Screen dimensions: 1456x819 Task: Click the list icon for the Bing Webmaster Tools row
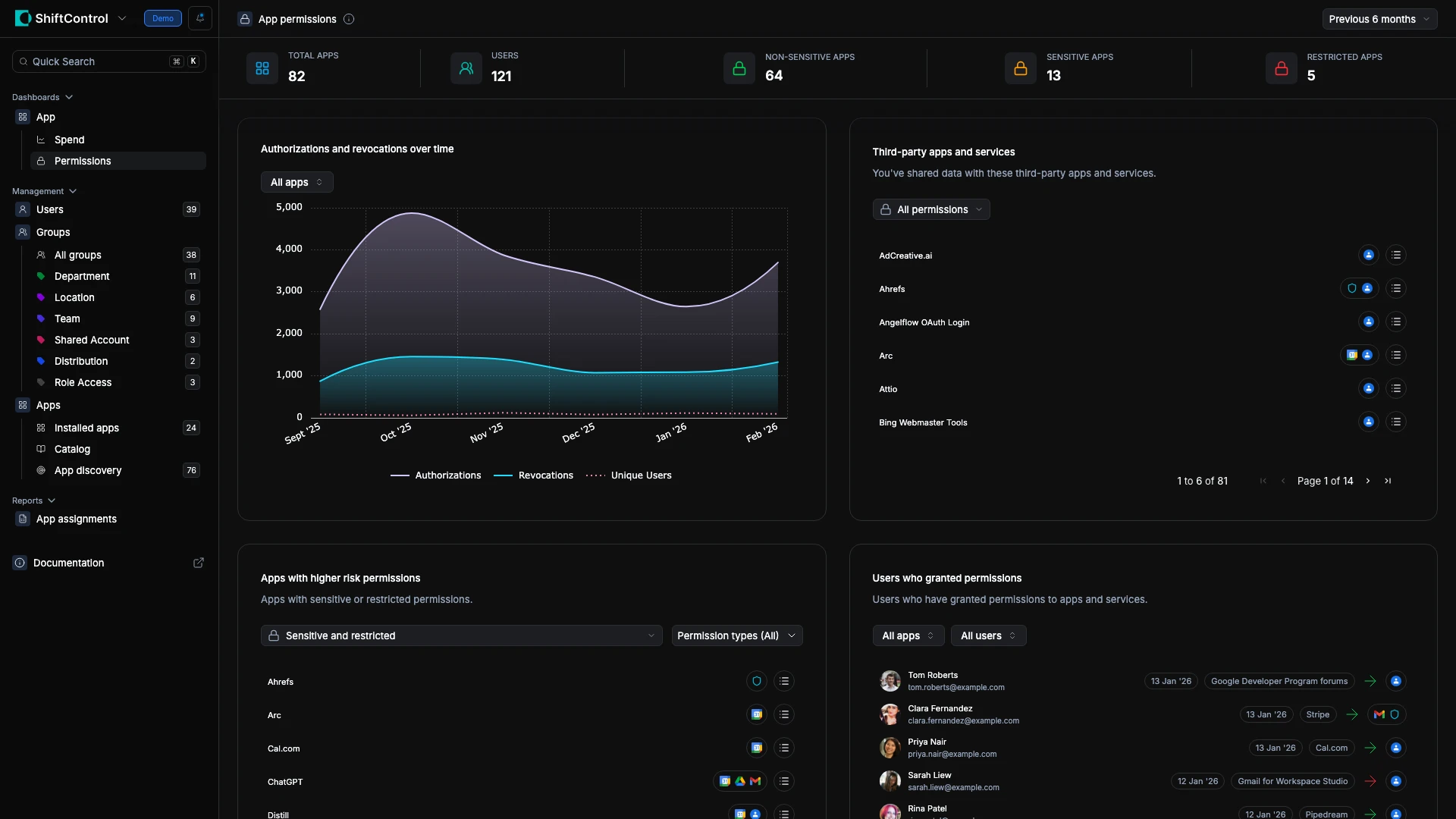1396,422
